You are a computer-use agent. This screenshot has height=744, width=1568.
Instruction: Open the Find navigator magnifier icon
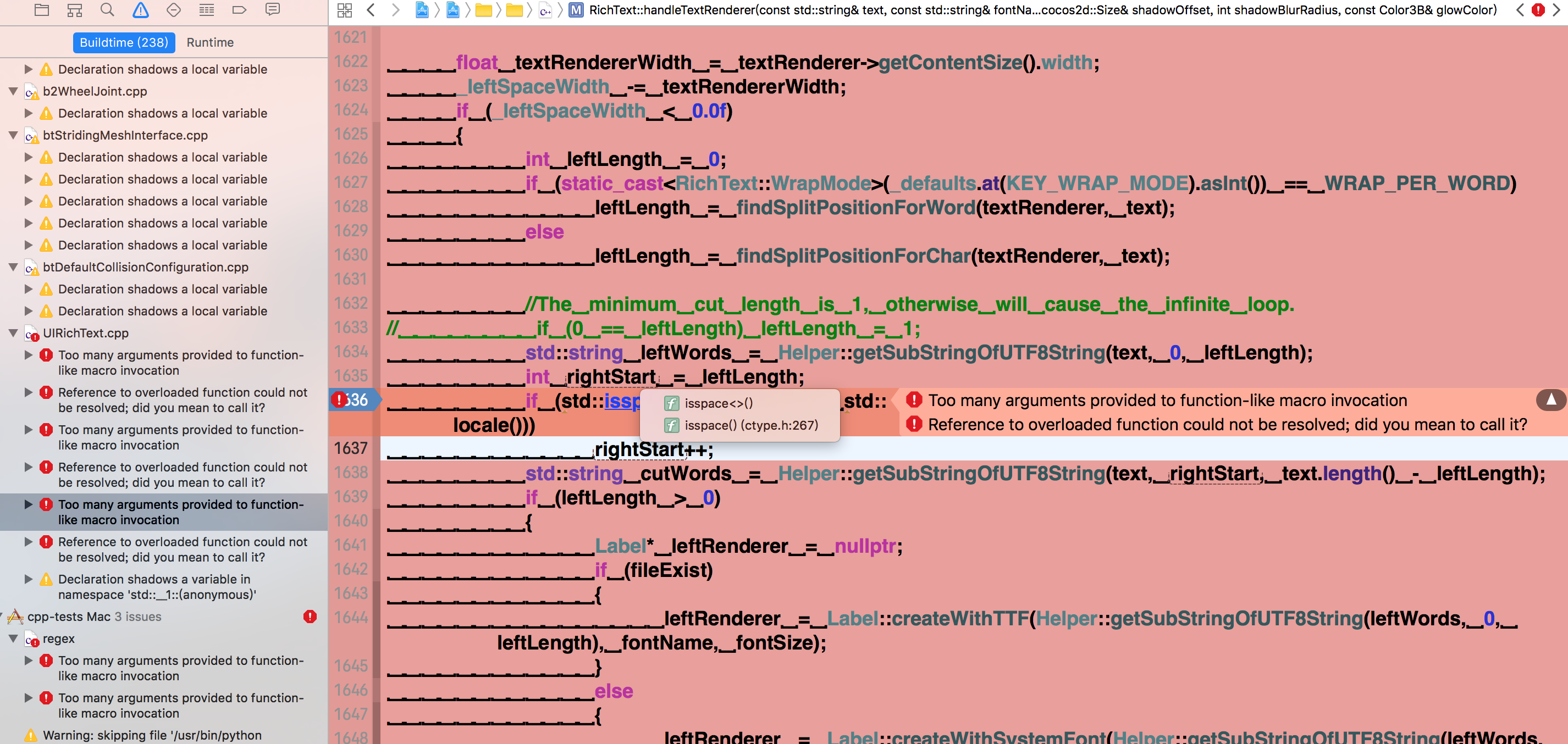[x=107, y=10]
